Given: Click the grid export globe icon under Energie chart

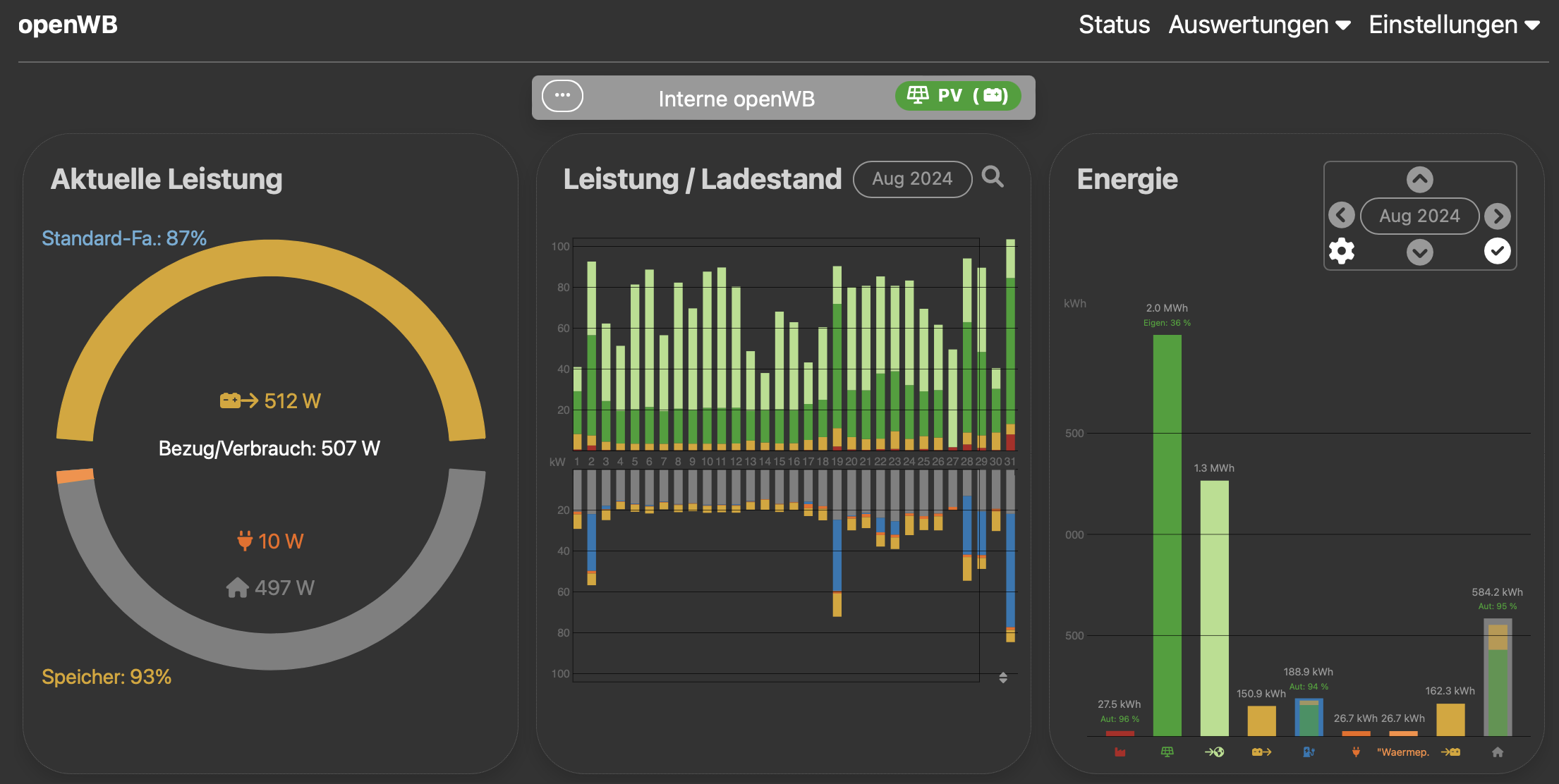Looking at the screenshot, I should pos(1214,752).
